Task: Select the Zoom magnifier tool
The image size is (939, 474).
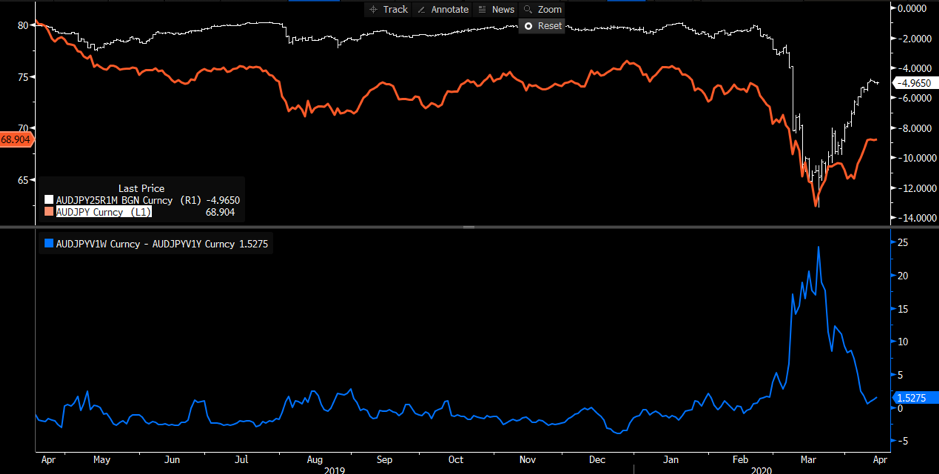Action: (x=542, y=10)
